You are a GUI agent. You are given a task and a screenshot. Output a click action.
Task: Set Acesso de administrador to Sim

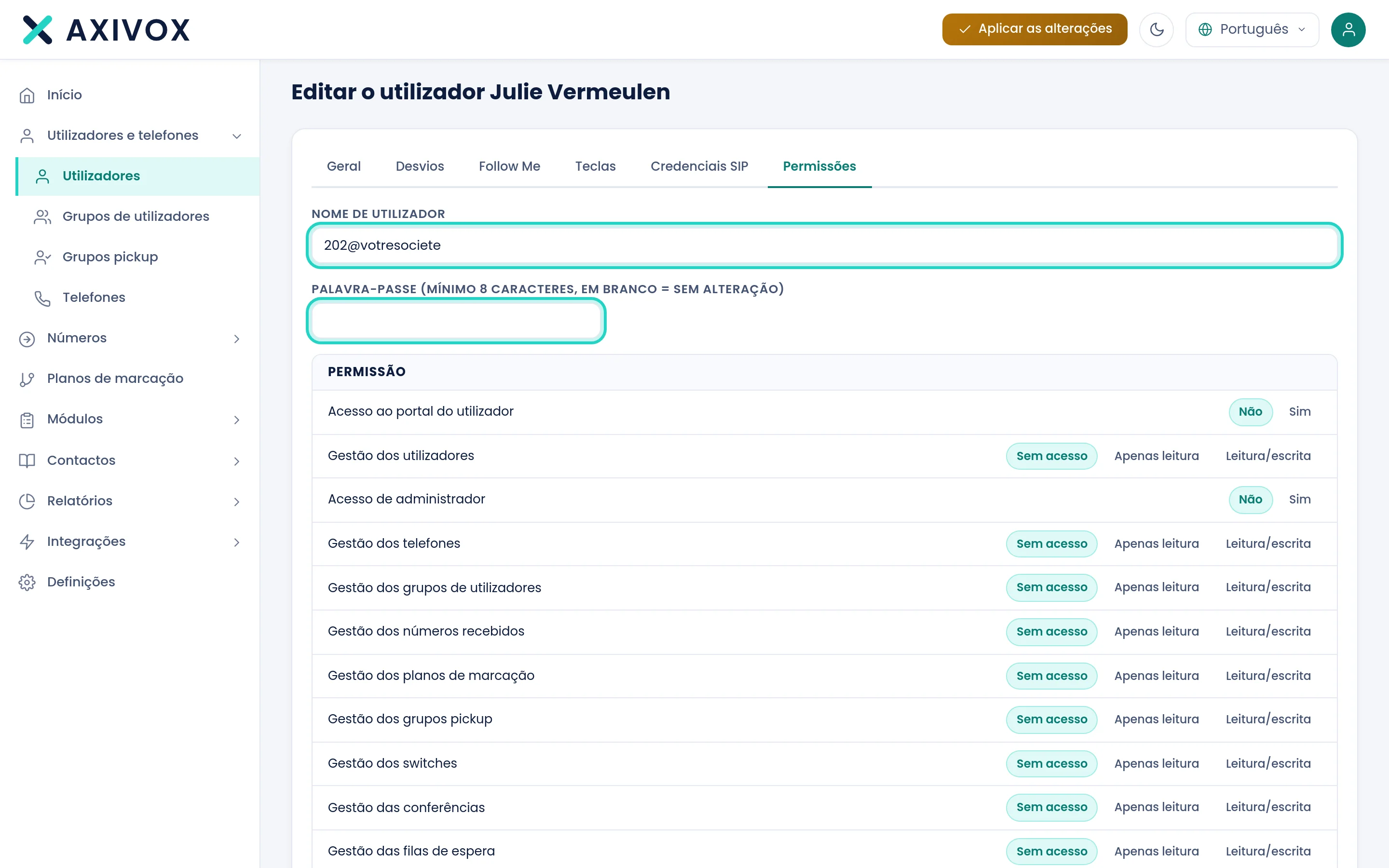1299,500
